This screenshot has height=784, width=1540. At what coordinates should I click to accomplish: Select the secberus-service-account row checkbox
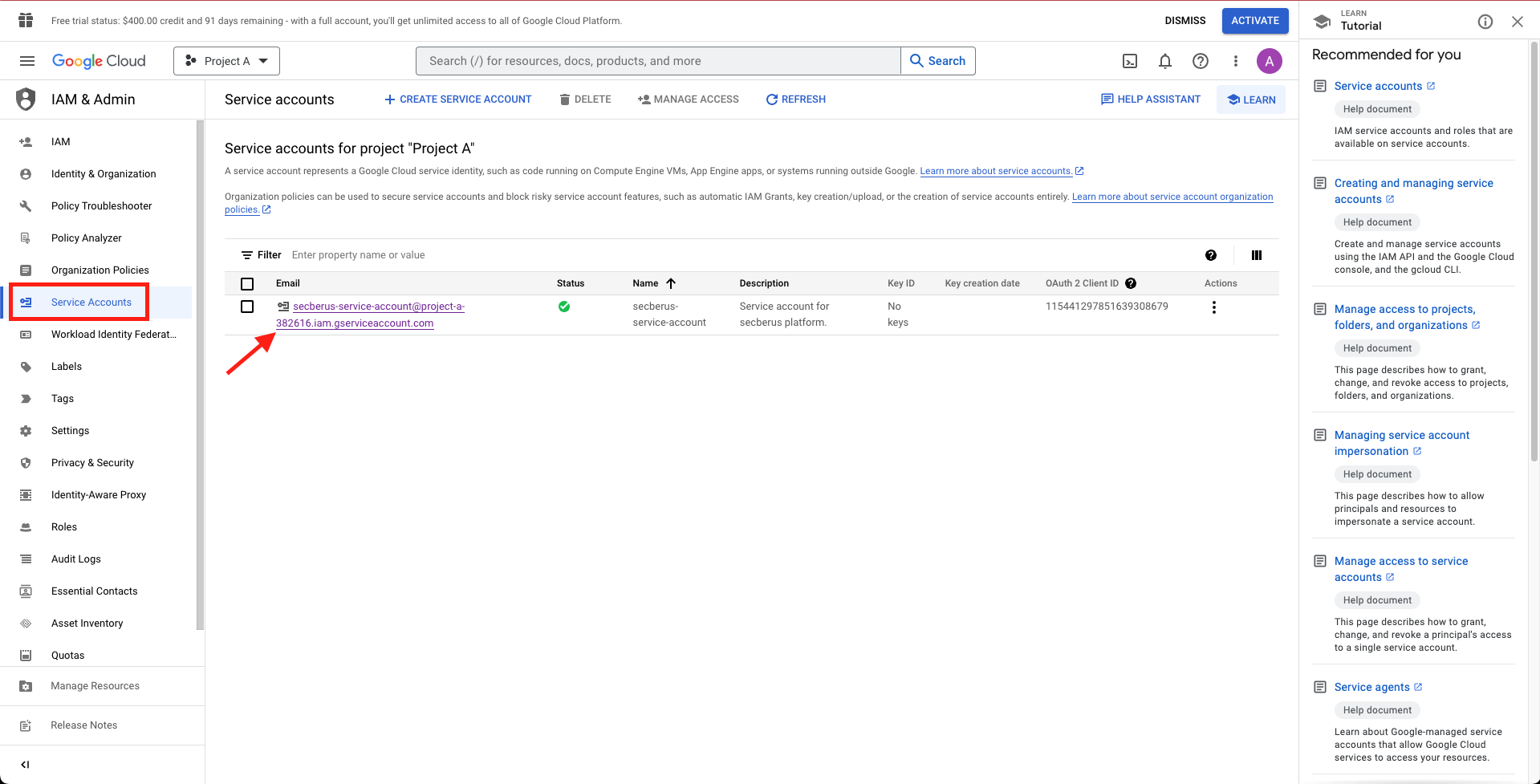tap(247, 307)
